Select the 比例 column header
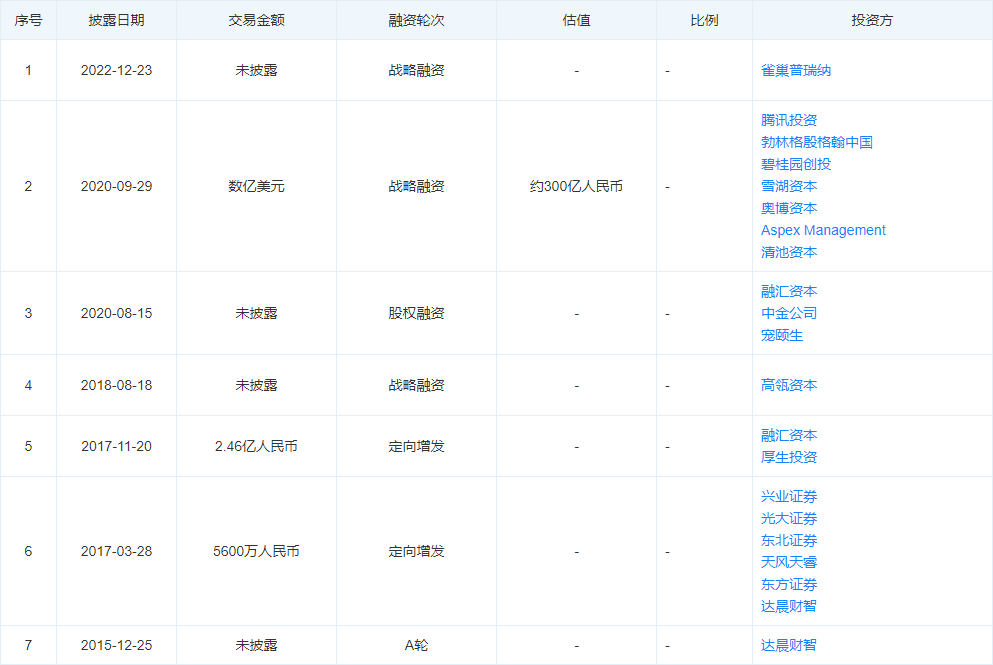The width and height of the screenshot is (993, 665). [x=704, y=20]
